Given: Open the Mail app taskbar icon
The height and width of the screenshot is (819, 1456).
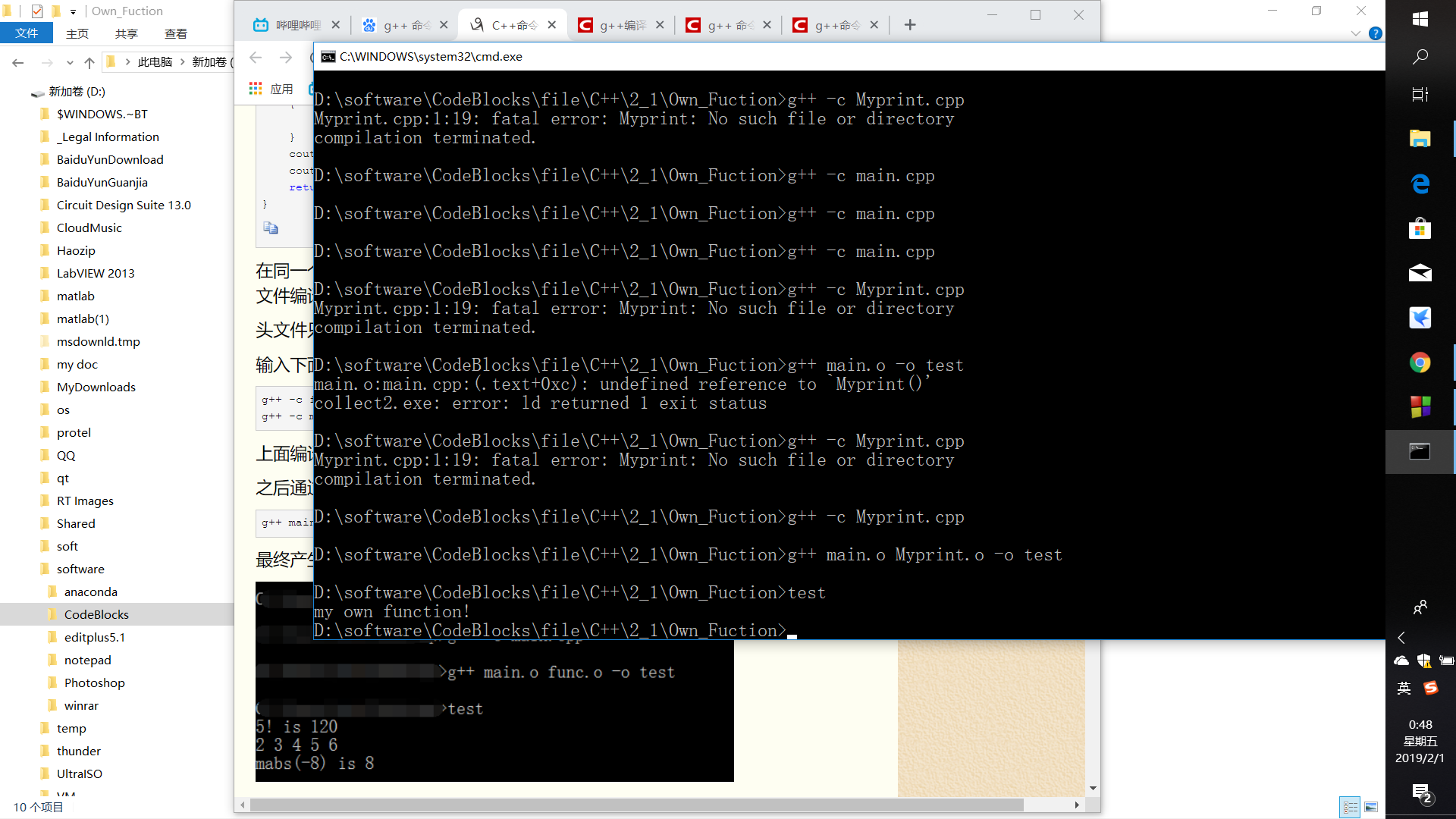Looking at the screenshot, I should 1420,273.
